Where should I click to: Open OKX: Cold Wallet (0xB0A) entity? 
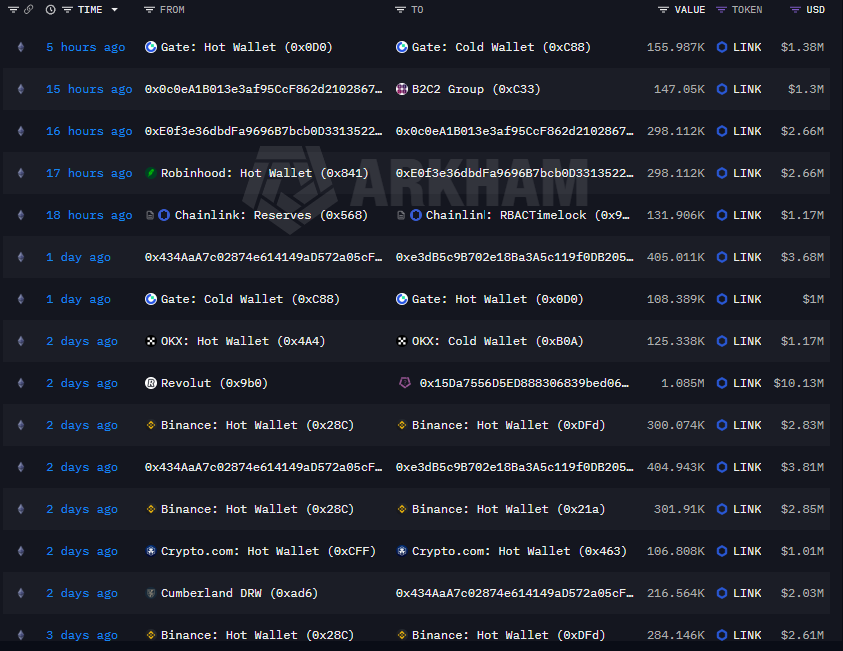(498, 341)
